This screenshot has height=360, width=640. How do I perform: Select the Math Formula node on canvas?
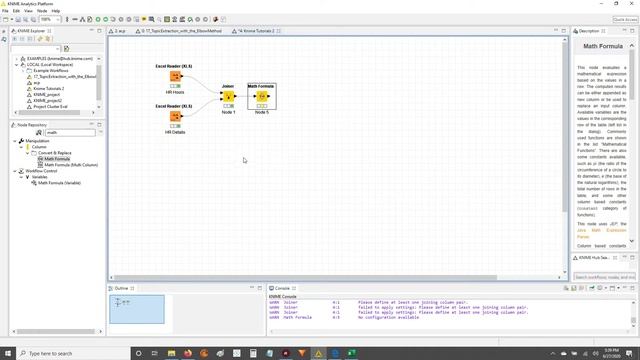point(262,96)
